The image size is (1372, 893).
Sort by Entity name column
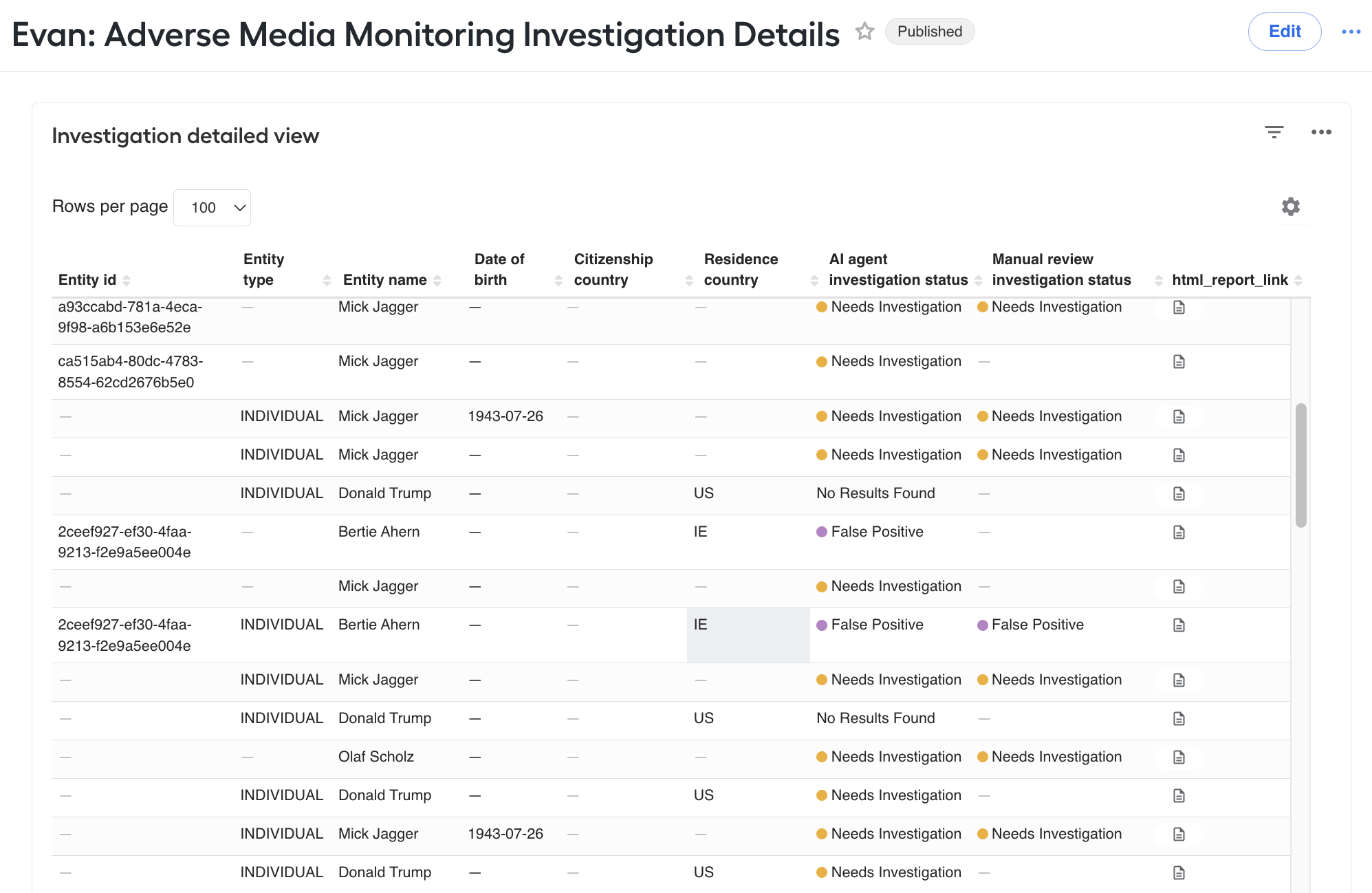(437, 280)
